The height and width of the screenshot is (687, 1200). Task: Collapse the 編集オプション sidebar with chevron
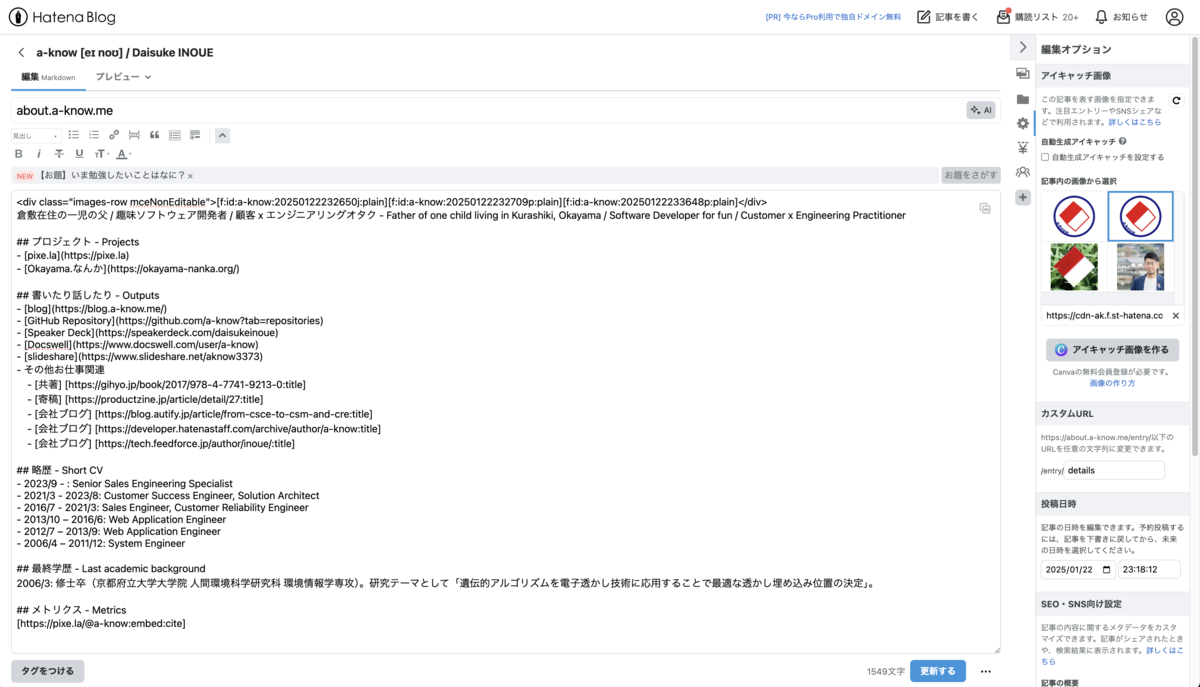tap(1022, 48)
